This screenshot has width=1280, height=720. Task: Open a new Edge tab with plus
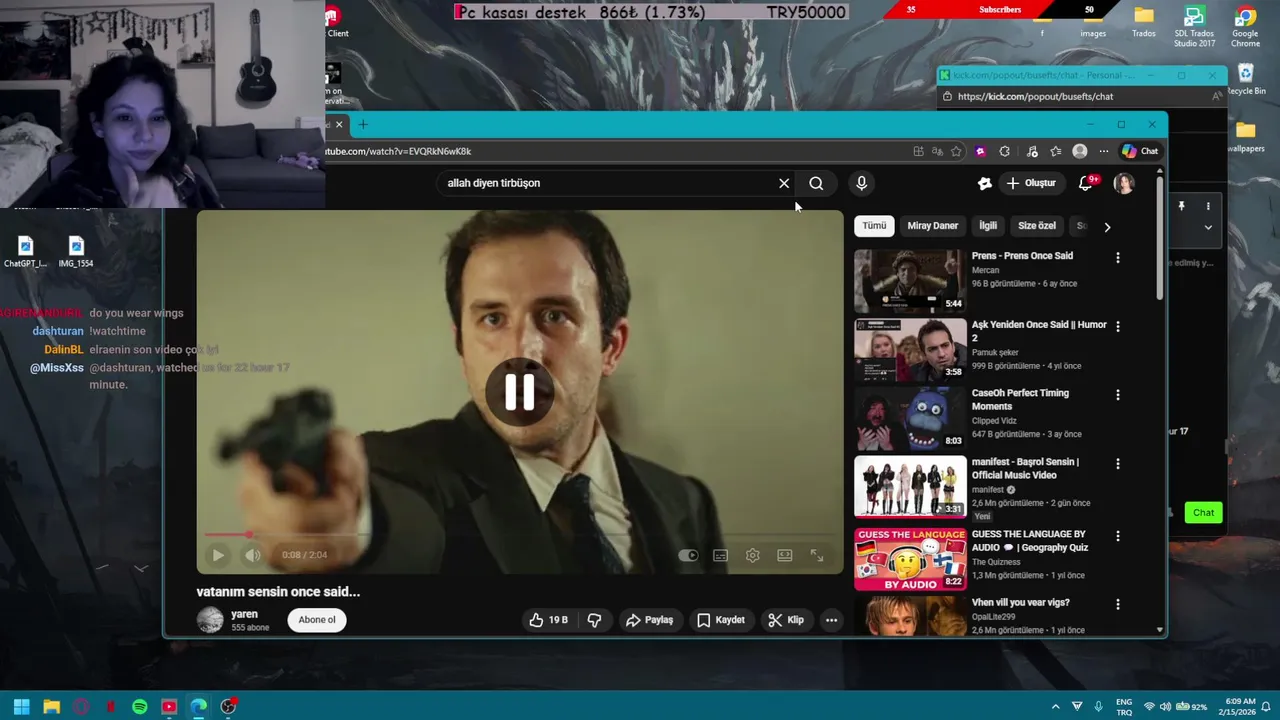[363, 124]
